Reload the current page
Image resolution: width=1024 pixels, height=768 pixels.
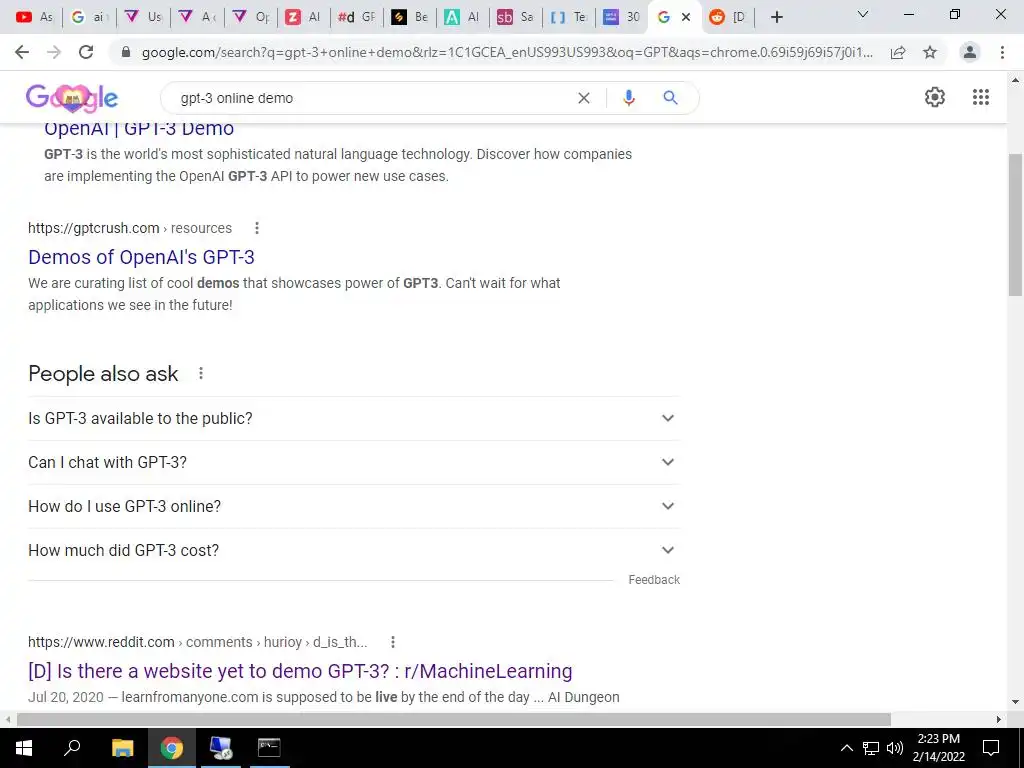tap(86, 52)
